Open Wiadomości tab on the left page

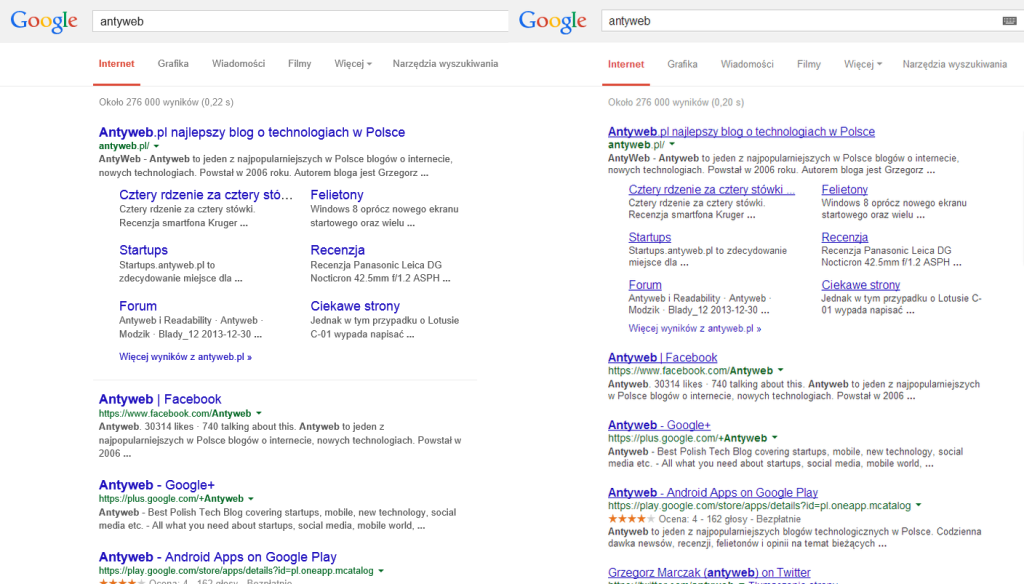[238, 63]
